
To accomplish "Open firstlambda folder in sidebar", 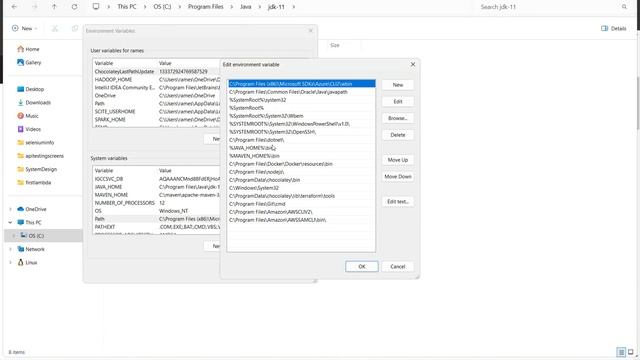I will pos(34,182).
